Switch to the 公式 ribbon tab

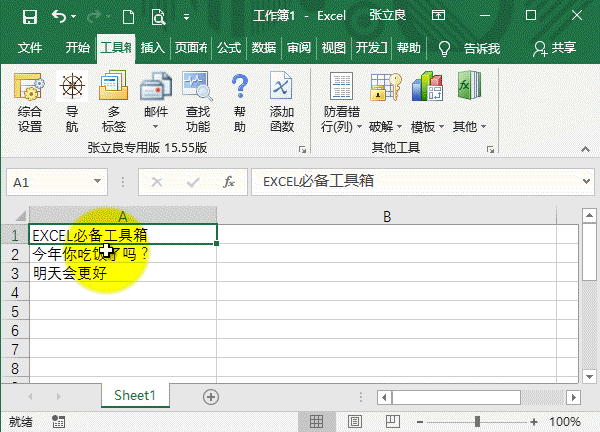[x=229, y=48]
